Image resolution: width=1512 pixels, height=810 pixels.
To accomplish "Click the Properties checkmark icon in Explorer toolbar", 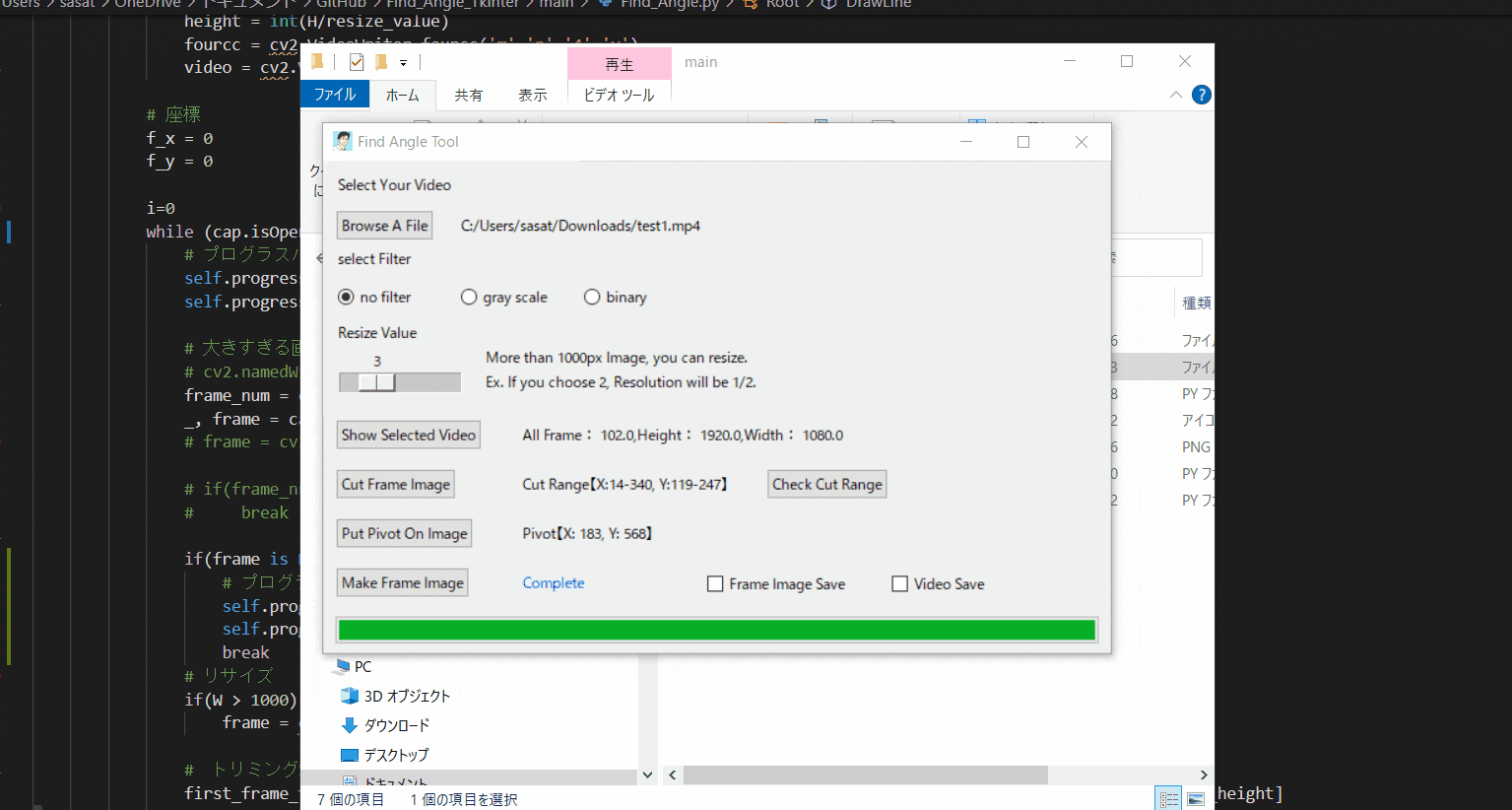I will pos(357,62).
